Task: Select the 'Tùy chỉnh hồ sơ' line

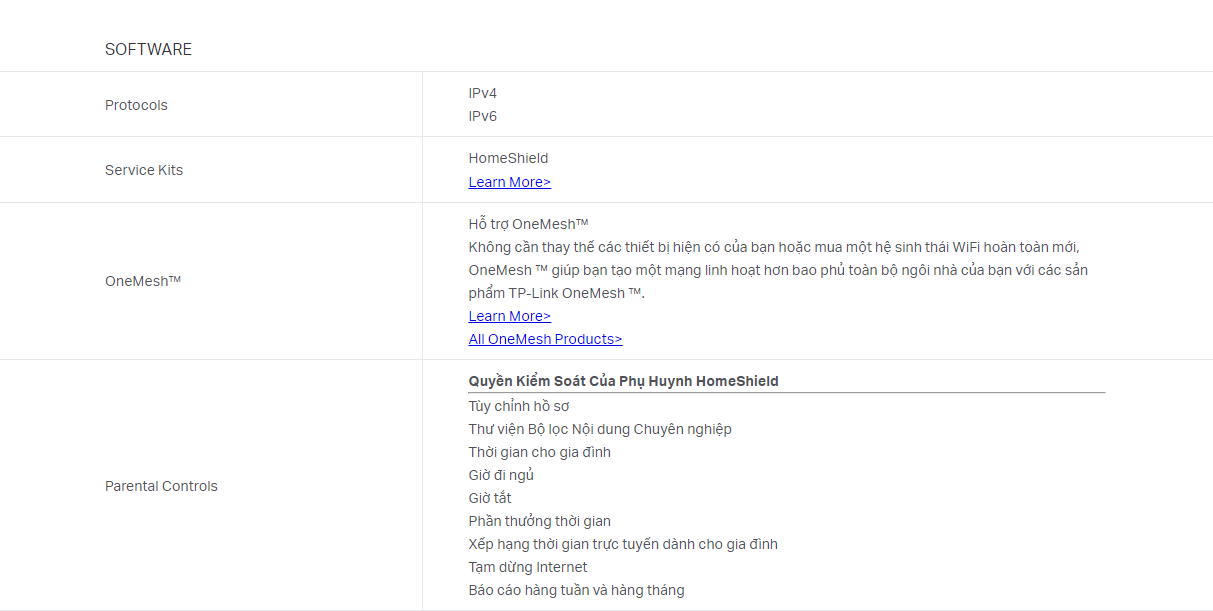Action: [519, 406]
